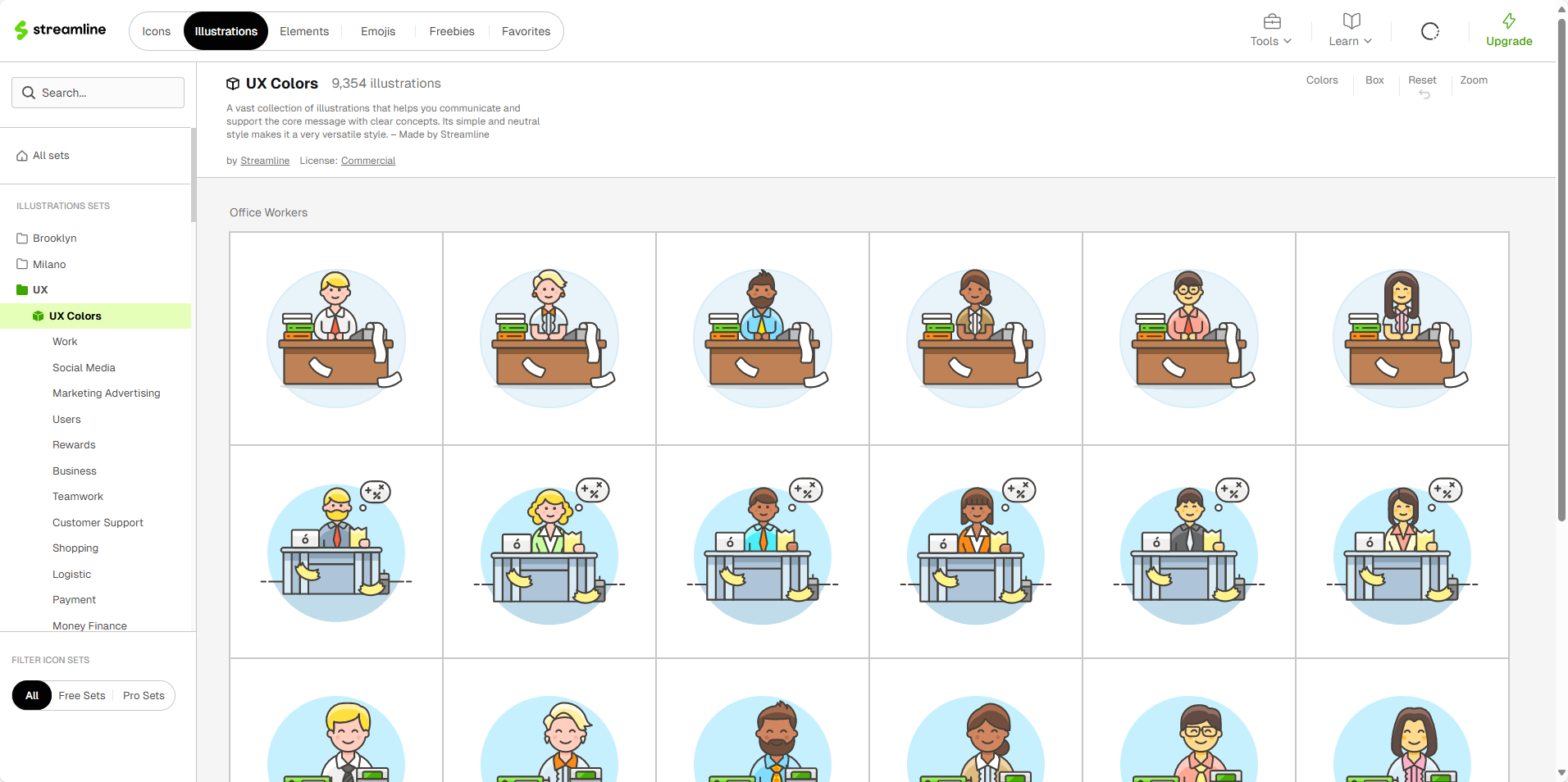Image resolution: width=1568 pixels, height=782 pixels.
Task: Open the Money Finance category
Action: pyautogui.click(x=89, y=625)
